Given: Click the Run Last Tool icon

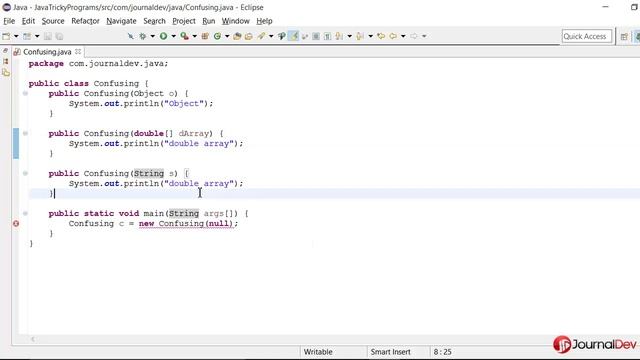Looking at the screenshot, I should [x=184, y=36].
